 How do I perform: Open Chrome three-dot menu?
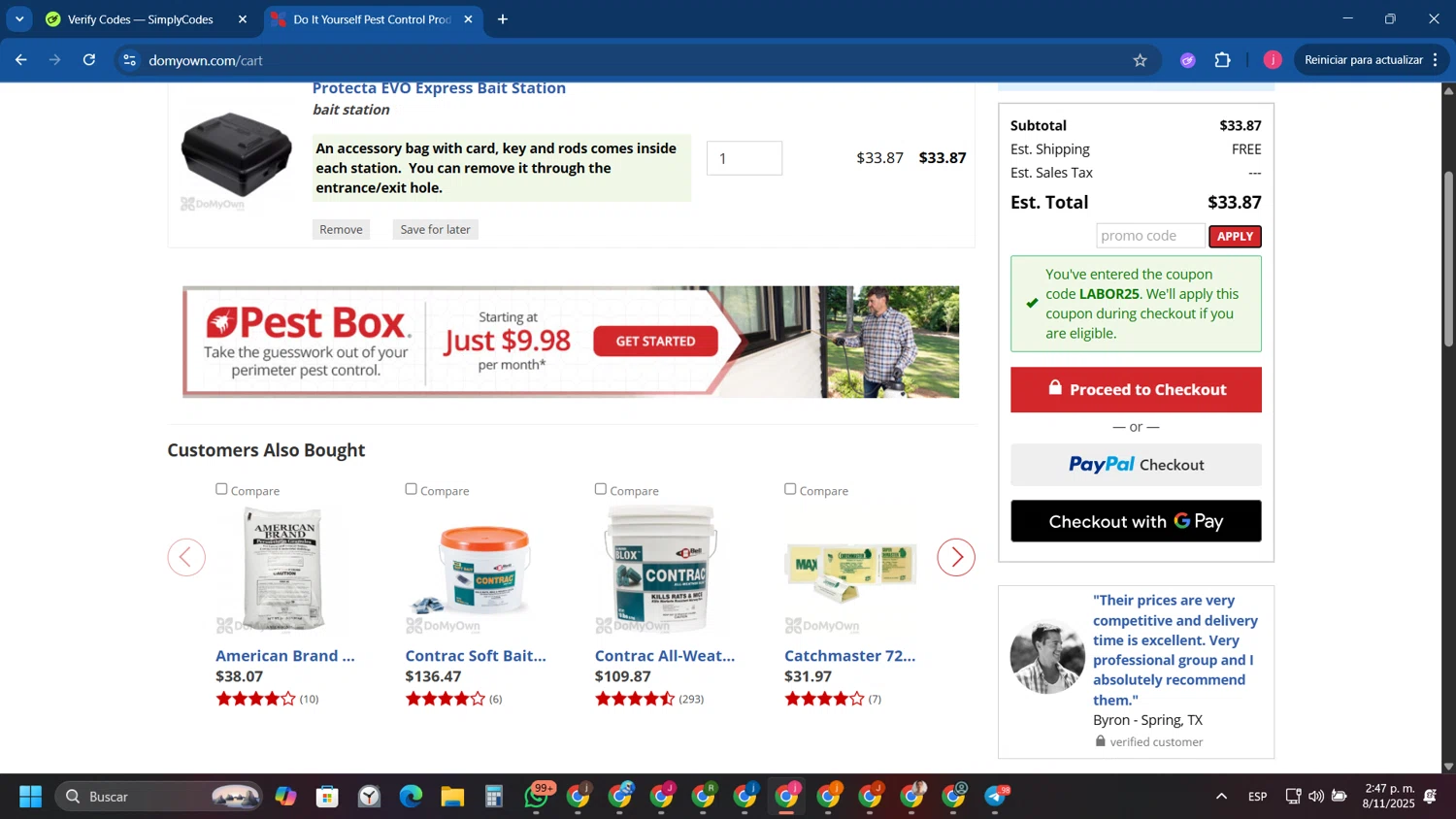1436,60
